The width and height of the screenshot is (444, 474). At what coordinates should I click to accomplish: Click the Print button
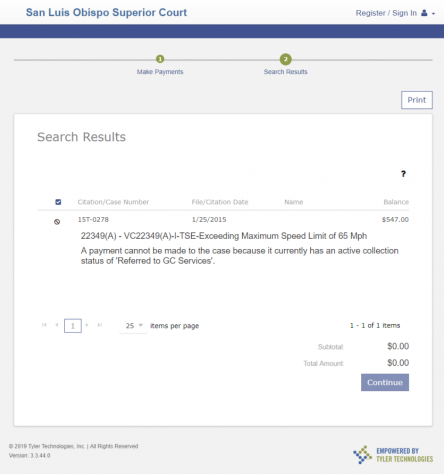coord(417,100)
